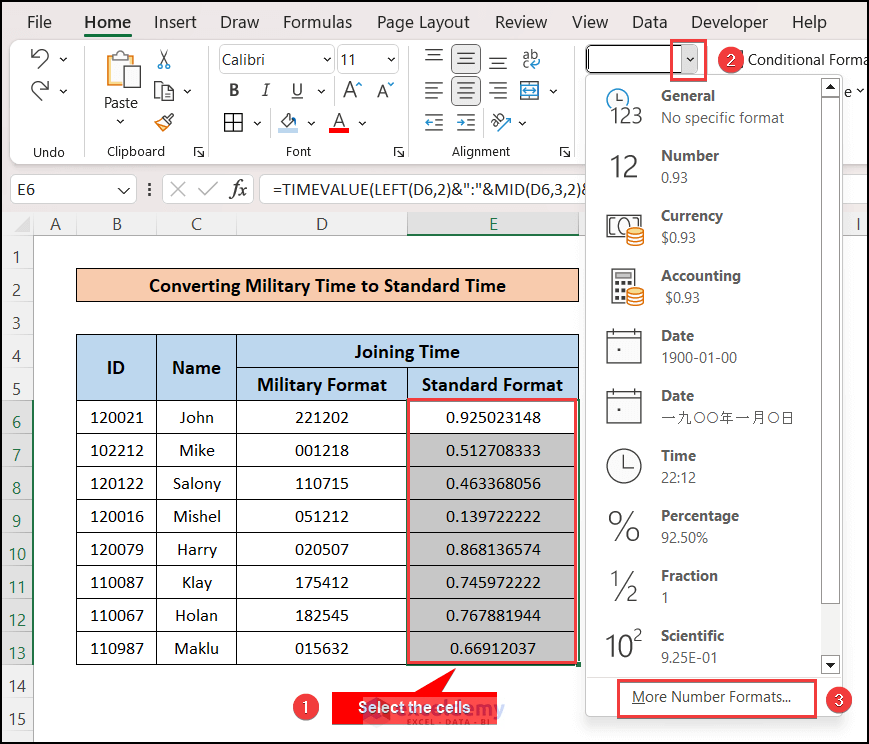Click the Copy icon in Clipboard group
Viewport: 869px width, 744px height.
click(165, 90)
